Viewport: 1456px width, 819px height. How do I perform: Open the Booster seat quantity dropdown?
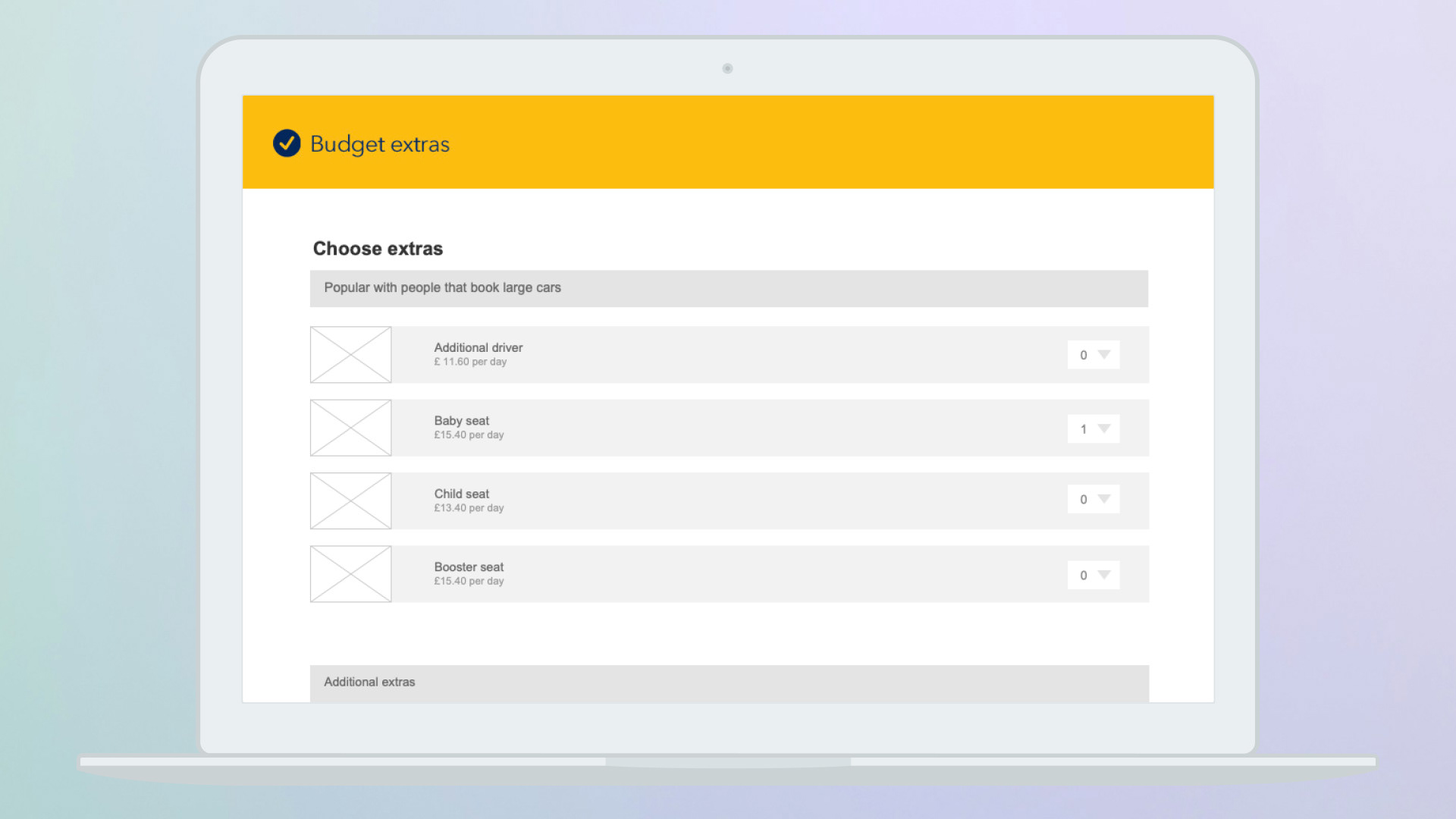[1094, 575]
